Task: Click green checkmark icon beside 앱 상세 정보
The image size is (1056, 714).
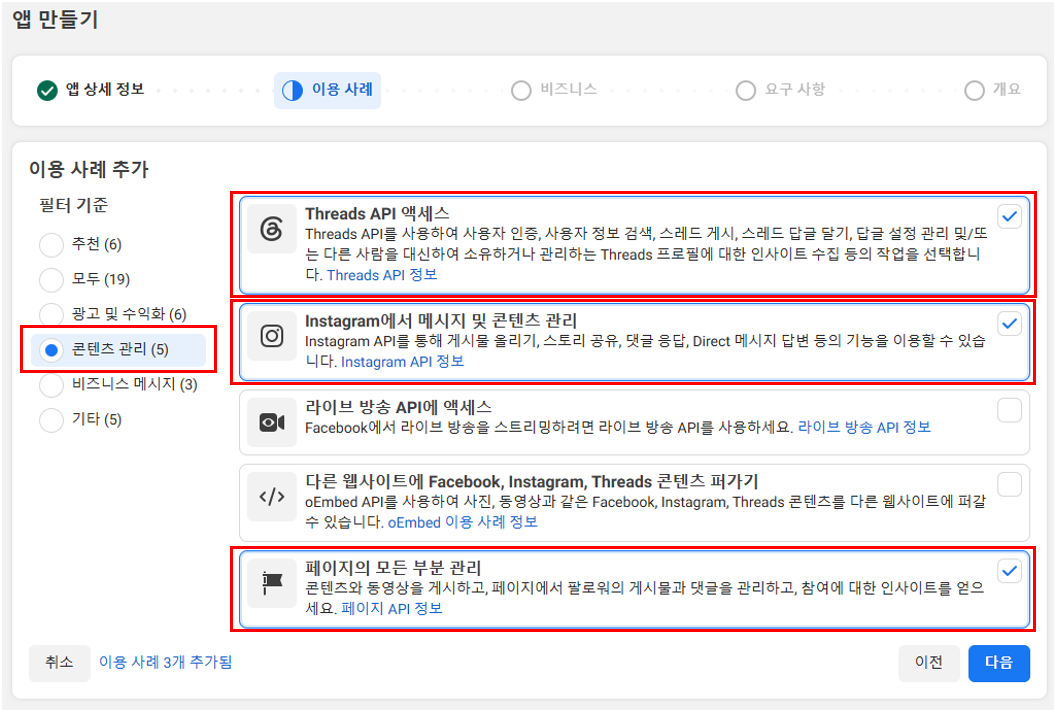Action: [47, 90]
